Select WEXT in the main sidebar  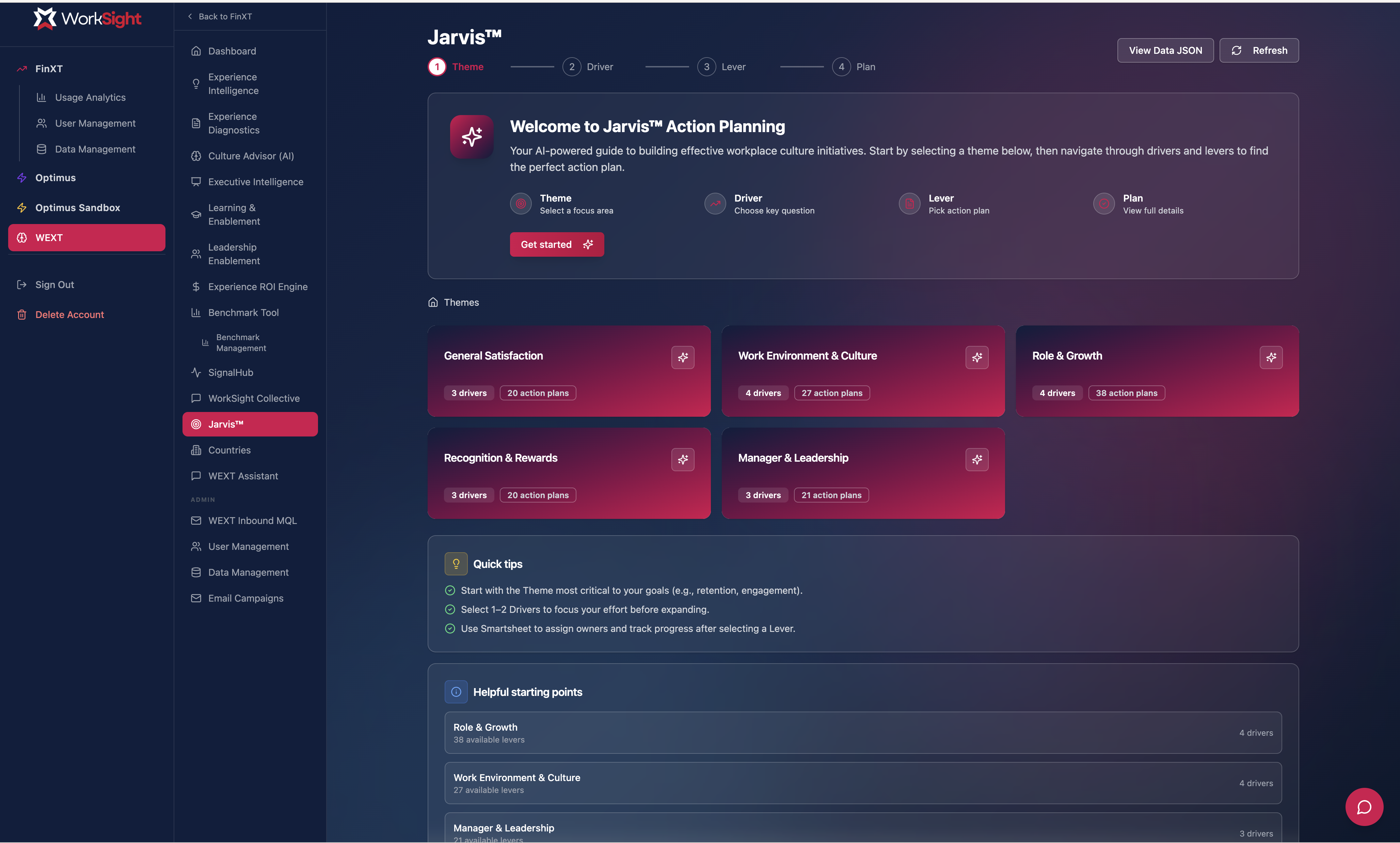(x=87, y=237)
